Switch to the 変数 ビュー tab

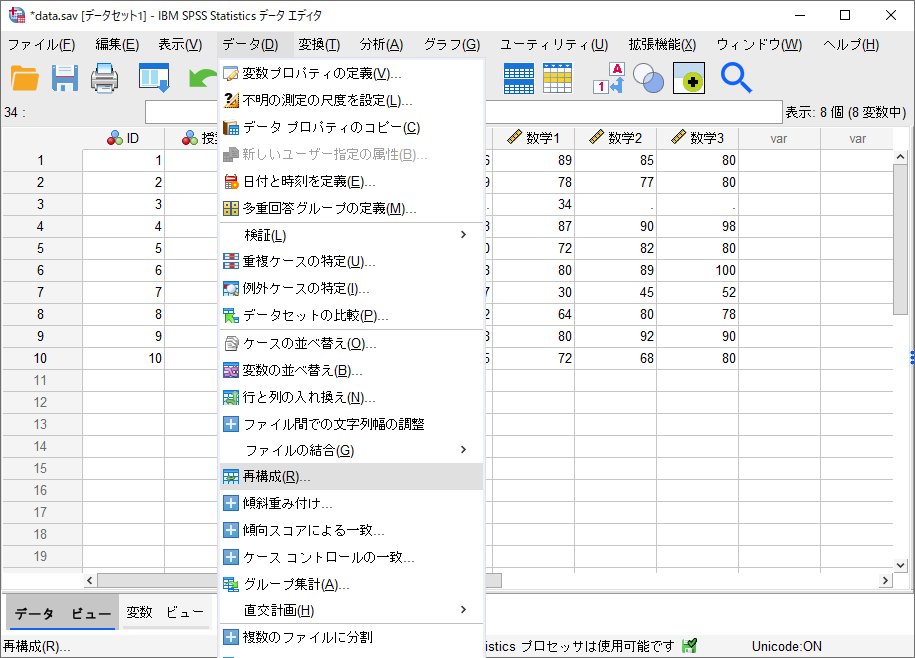165,612
